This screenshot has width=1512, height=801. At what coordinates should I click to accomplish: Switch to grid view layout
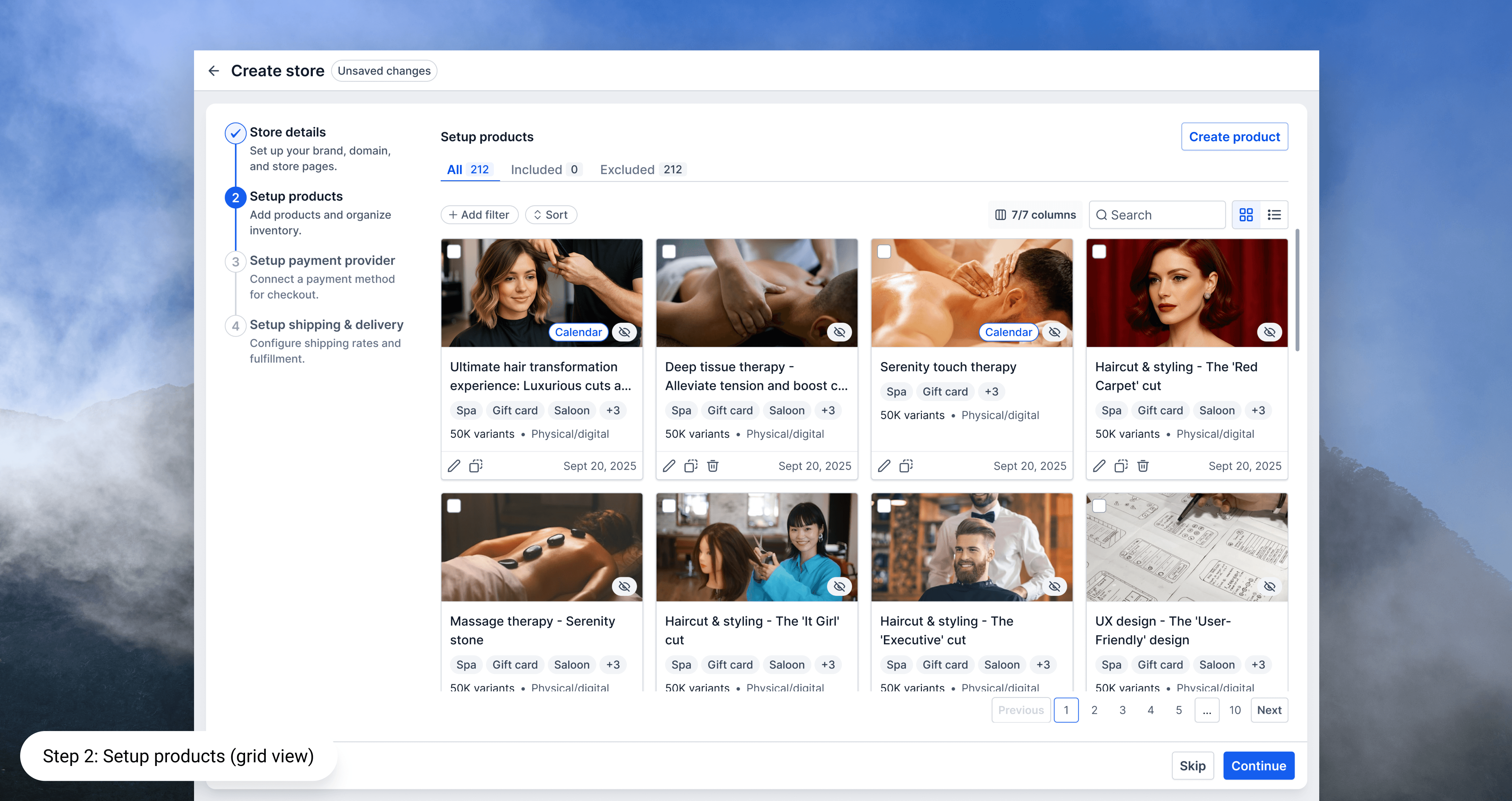(x=1246, y=215)
